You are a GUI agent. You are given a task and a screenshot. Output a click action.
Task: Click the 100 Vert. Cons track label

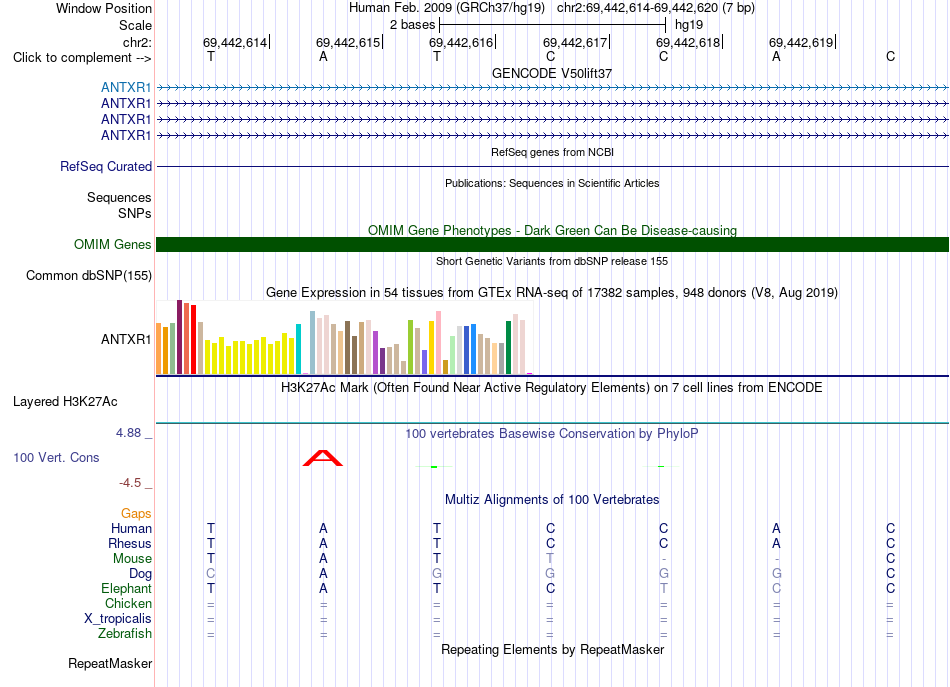[x=56, y=457]
